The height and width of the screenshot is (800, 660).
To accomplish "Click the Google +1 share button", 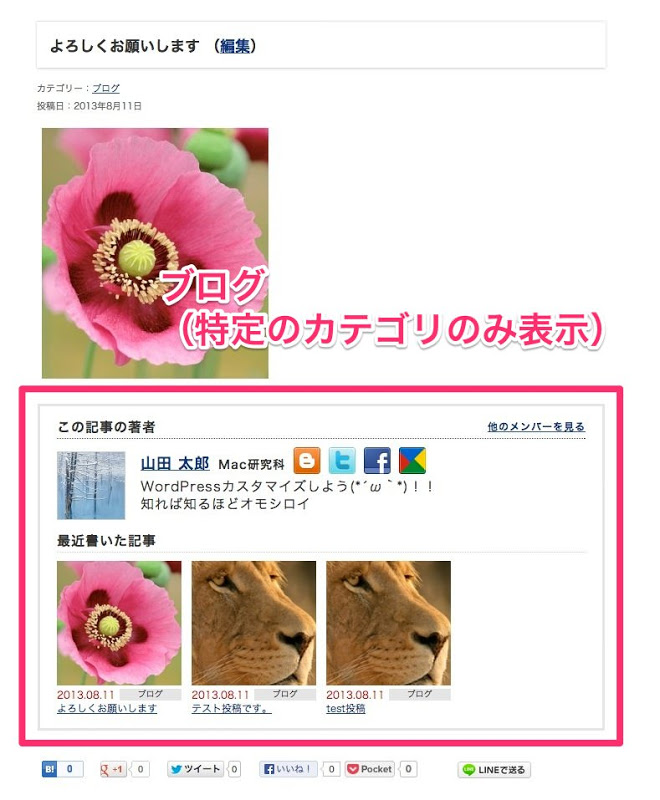I will 112,769.
